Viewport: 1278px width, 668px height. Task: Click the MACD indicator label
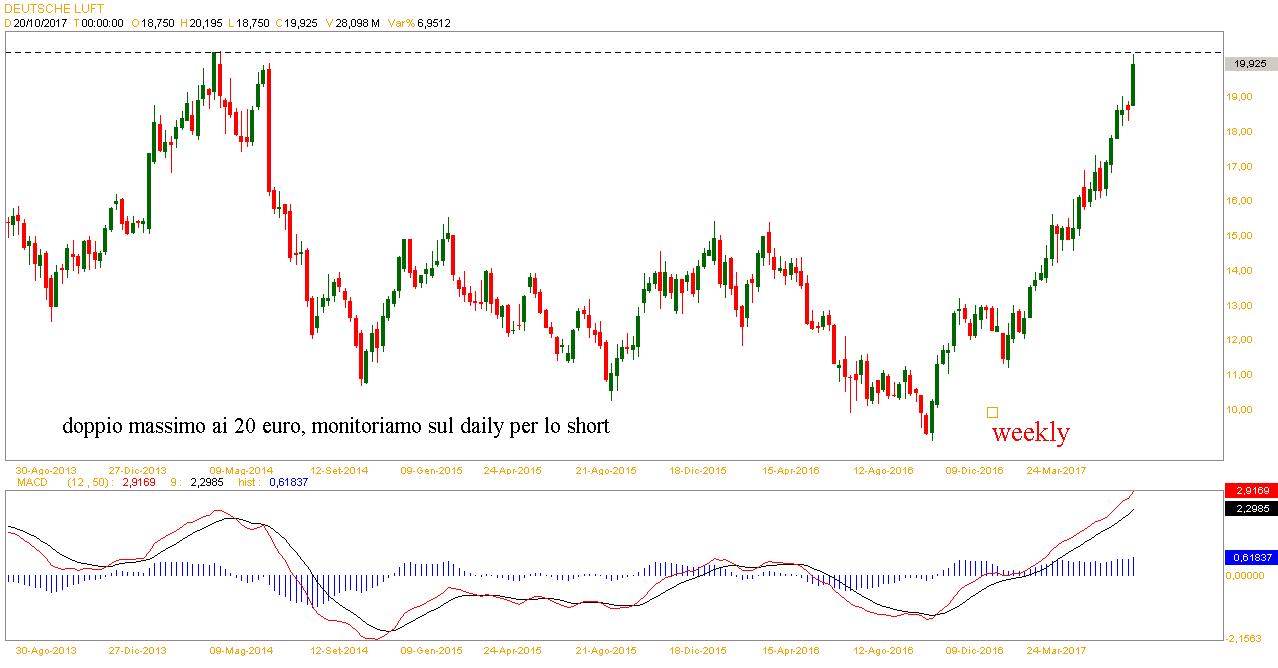(x=34, y=482)
